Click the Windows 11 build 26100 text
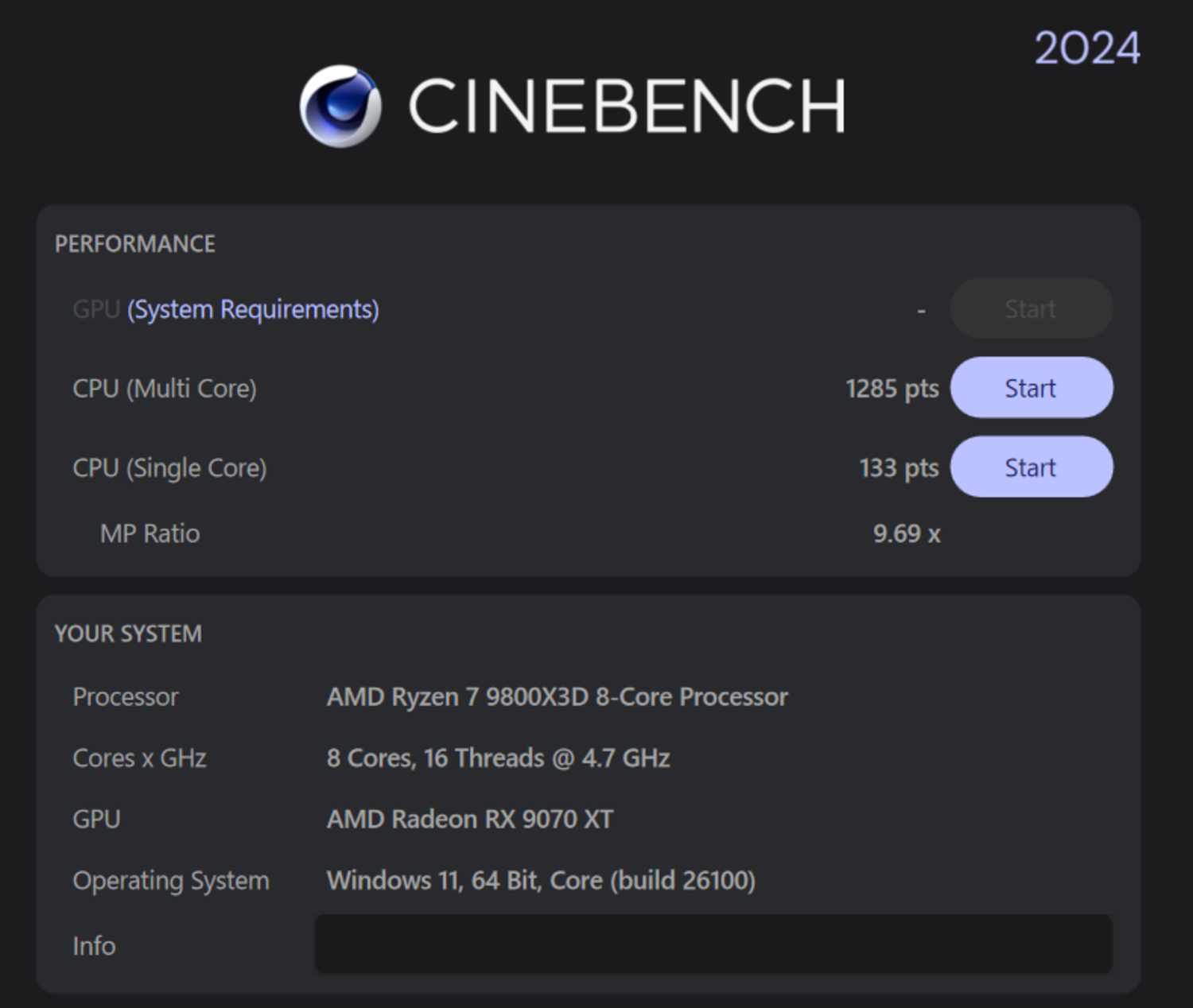Viewport: 1193px width, 1008px height. tap(541, 881)
